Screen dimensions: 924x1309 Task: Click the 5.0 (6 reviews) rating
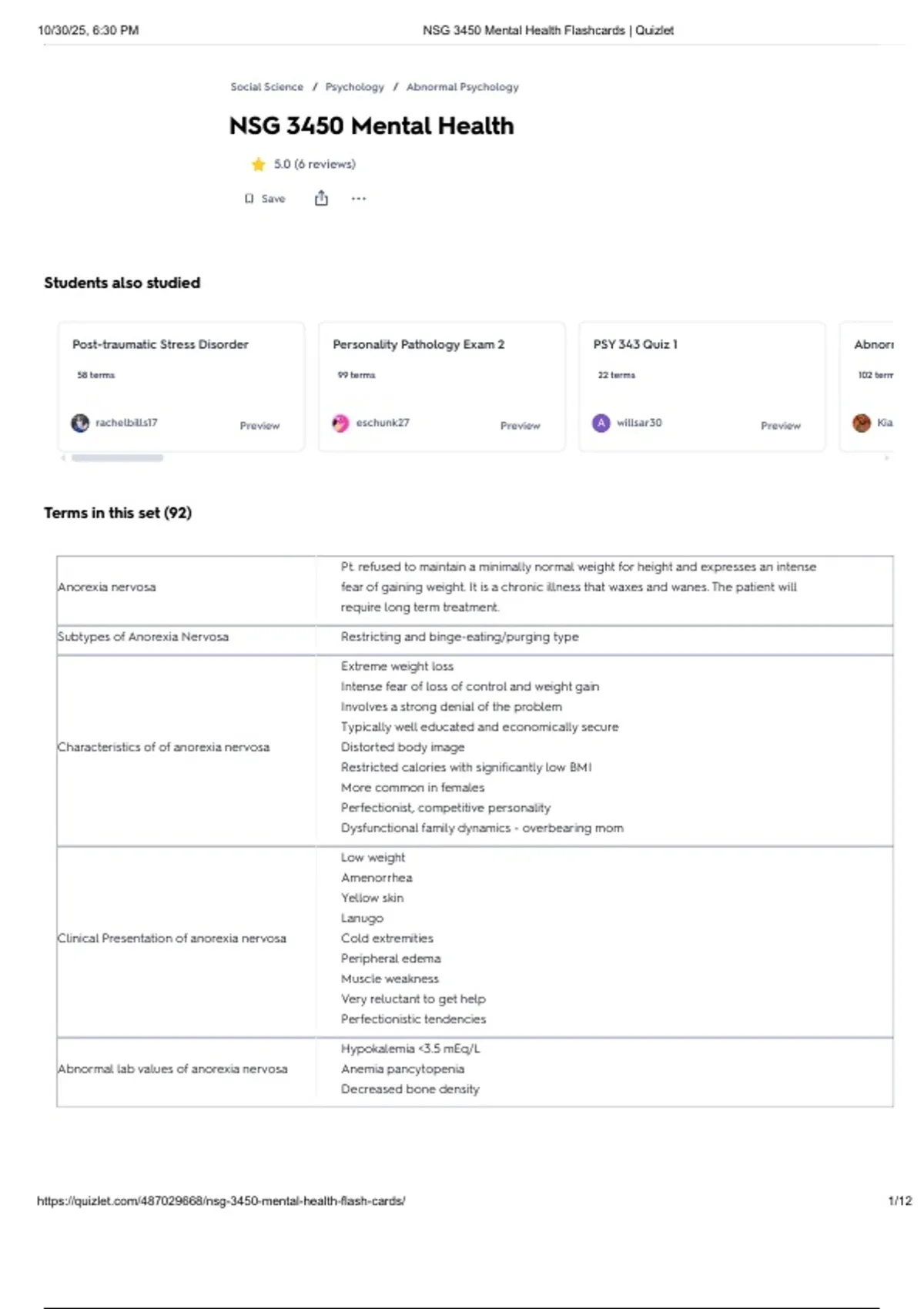(x=314, y=164)
